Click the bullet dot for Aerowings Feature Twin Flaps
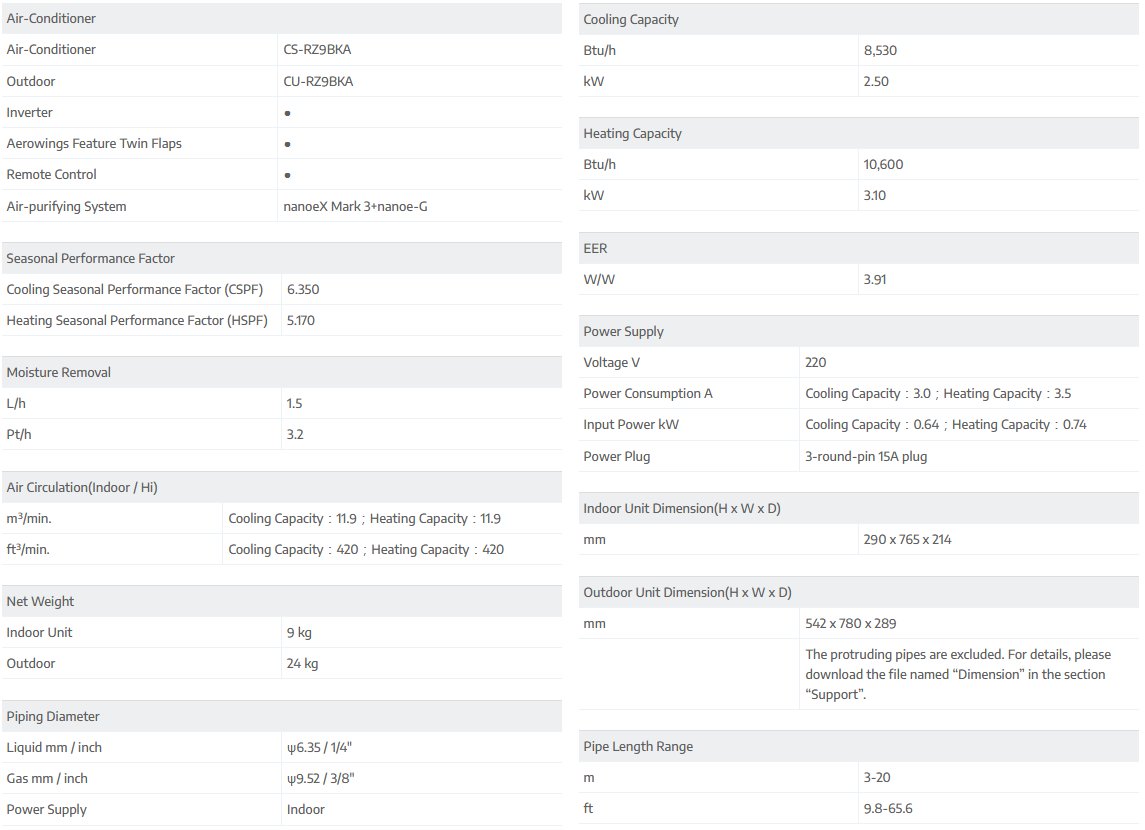 (x=288, y=144)
